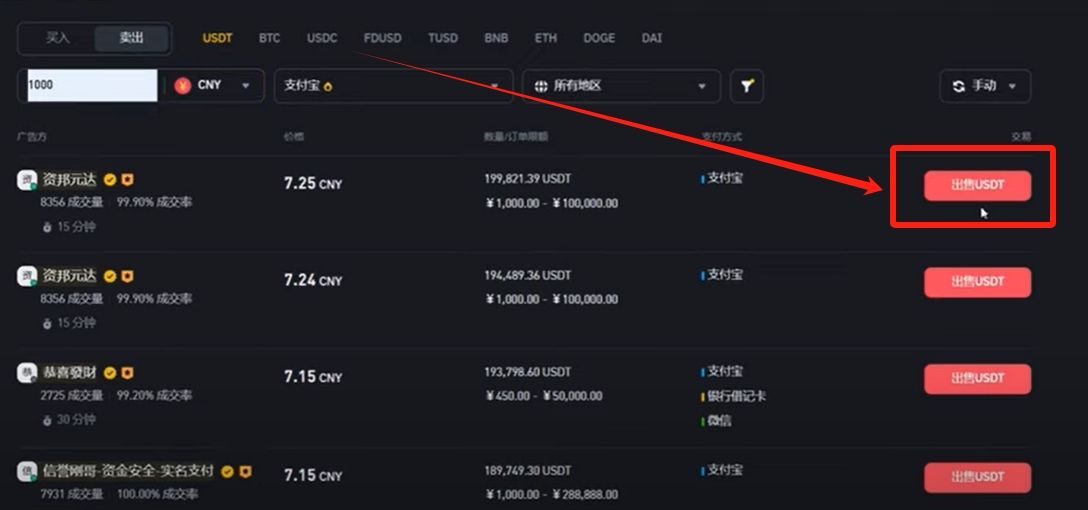Select the 卖出 (sell) toggle
This screenshot has height=510, width=1088.
tap(131, 38)
